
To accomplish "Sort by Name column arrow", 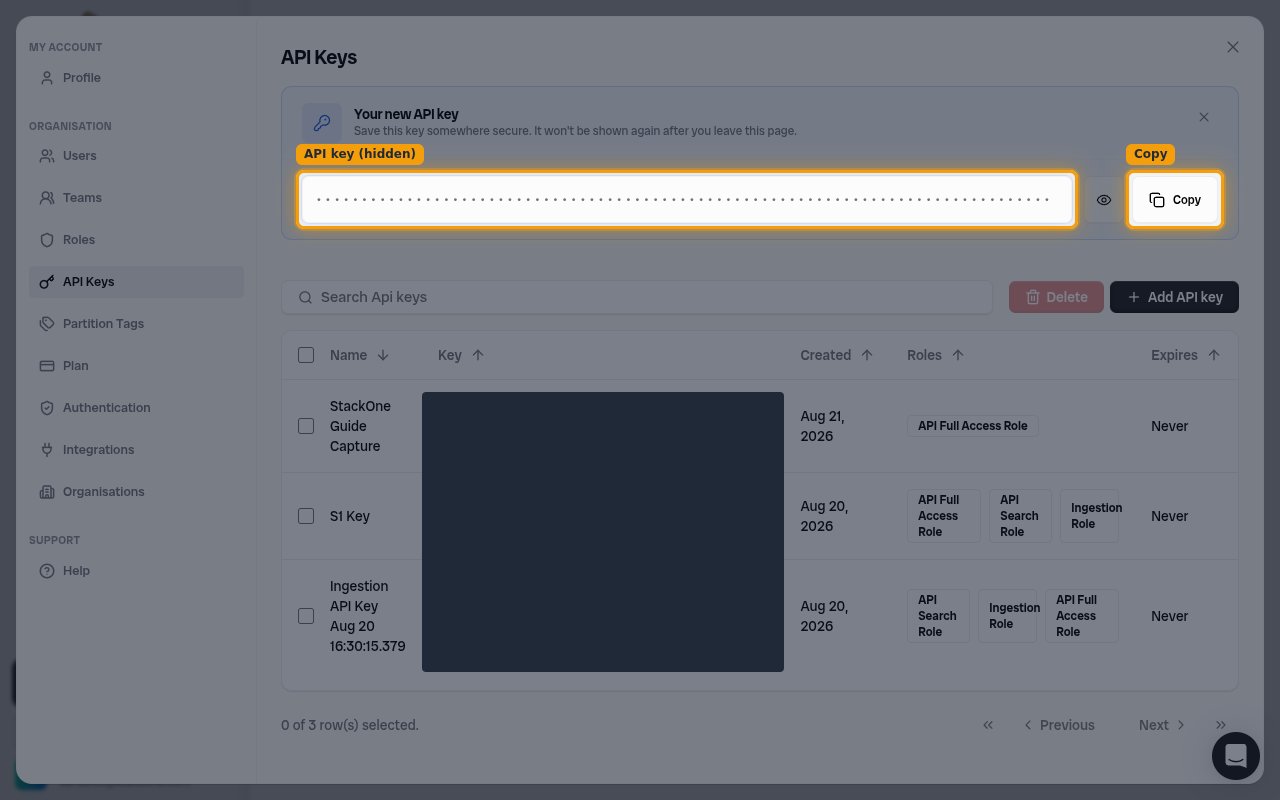I will pos(383,355).
